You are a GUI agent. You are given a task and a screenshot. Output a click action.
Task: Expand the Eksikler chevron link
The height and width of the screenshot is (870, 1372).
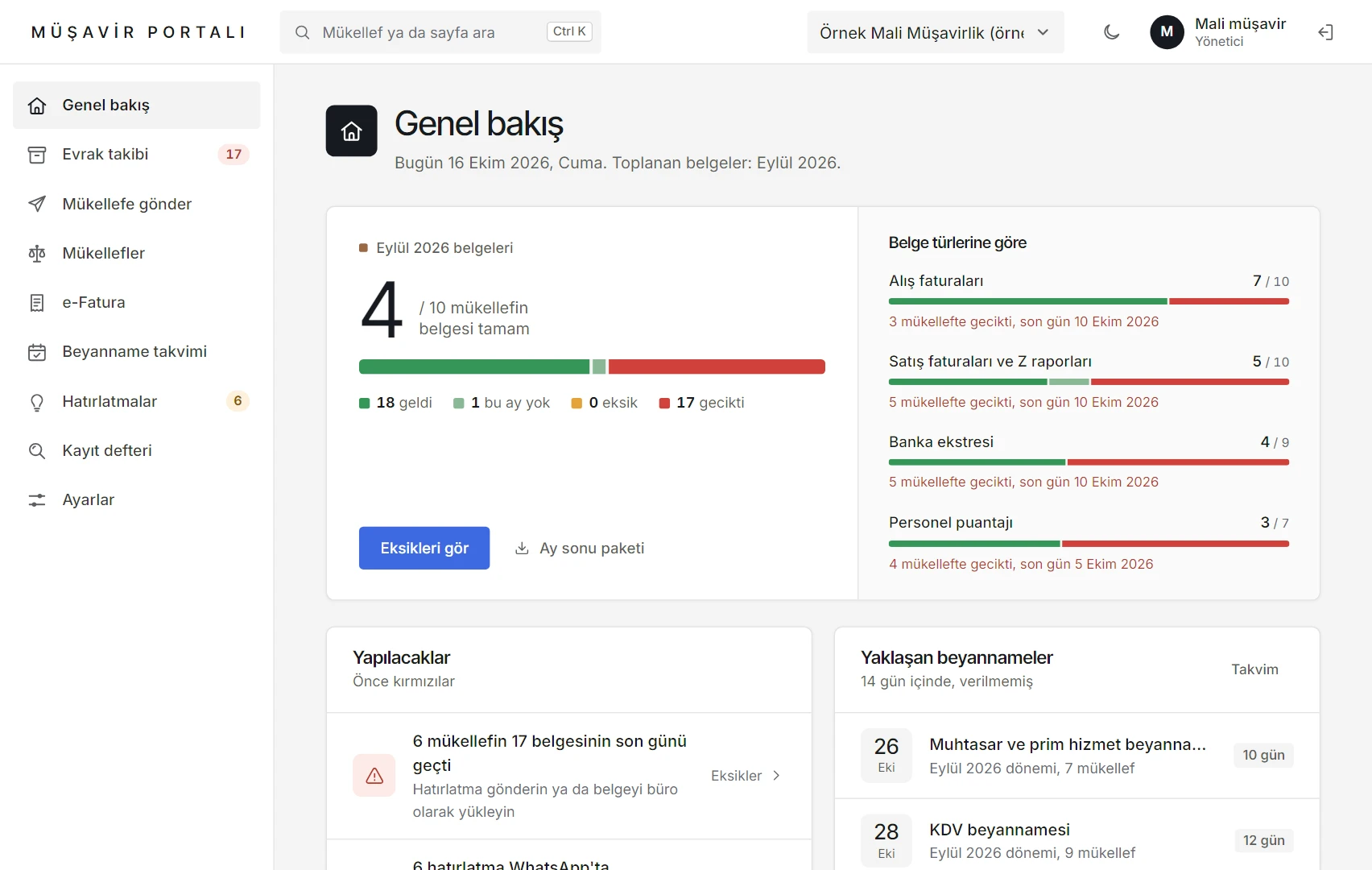(x=746, y=776)
